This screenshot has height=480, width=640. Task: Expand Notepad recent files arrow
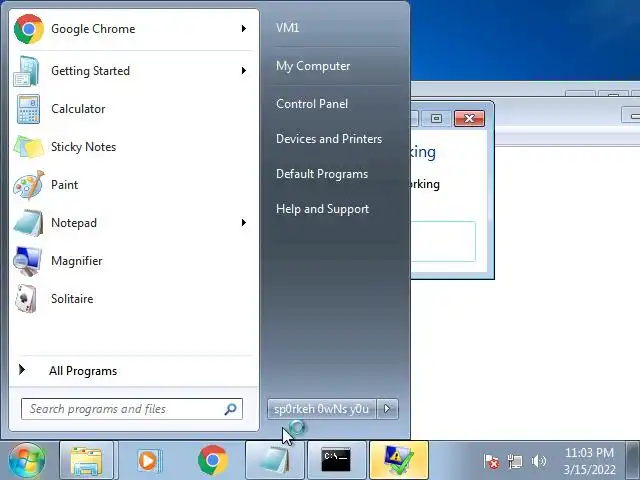[x=244, y=223]
